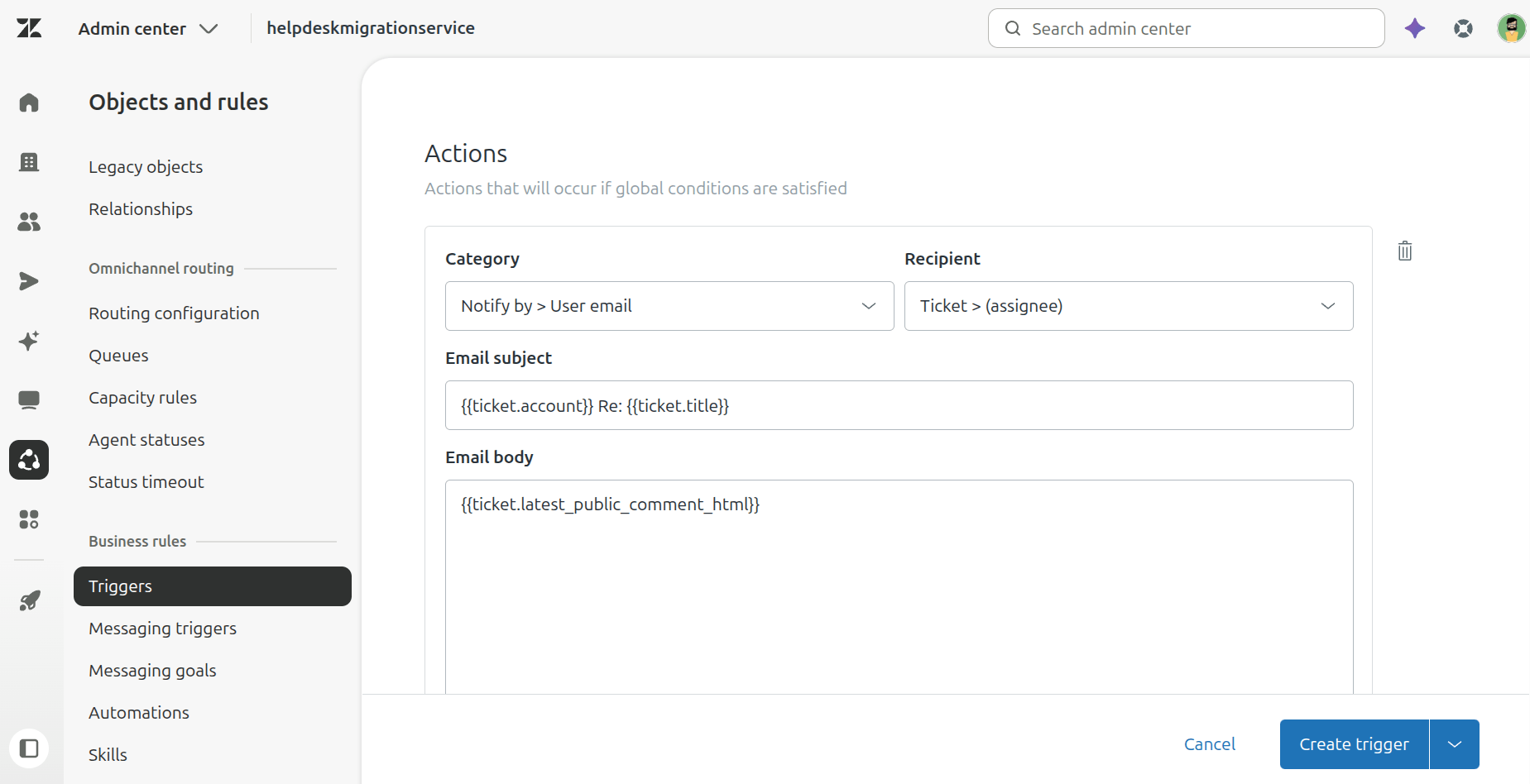The image size is (1530, 784).
Task: Open the Workspaces monitor icon
Action: point(29,400)
